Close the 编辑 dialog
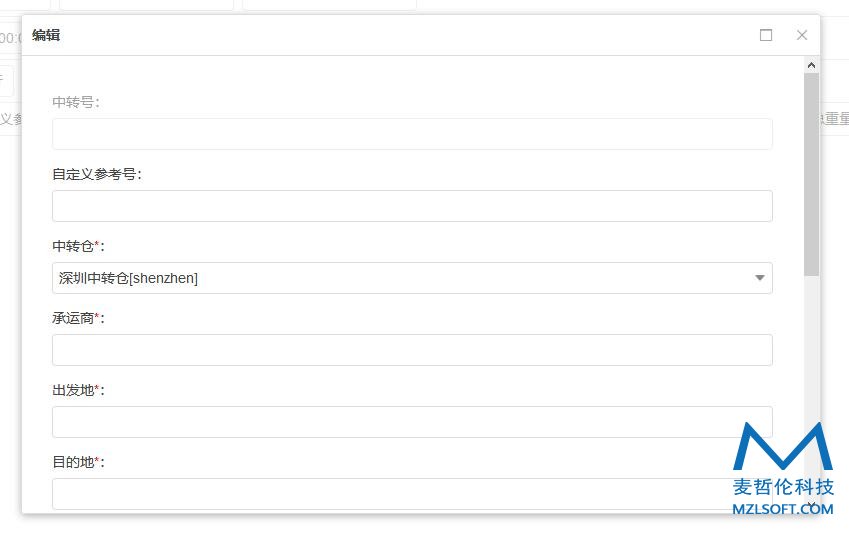 pyautogui.click(x=802, y=35)
